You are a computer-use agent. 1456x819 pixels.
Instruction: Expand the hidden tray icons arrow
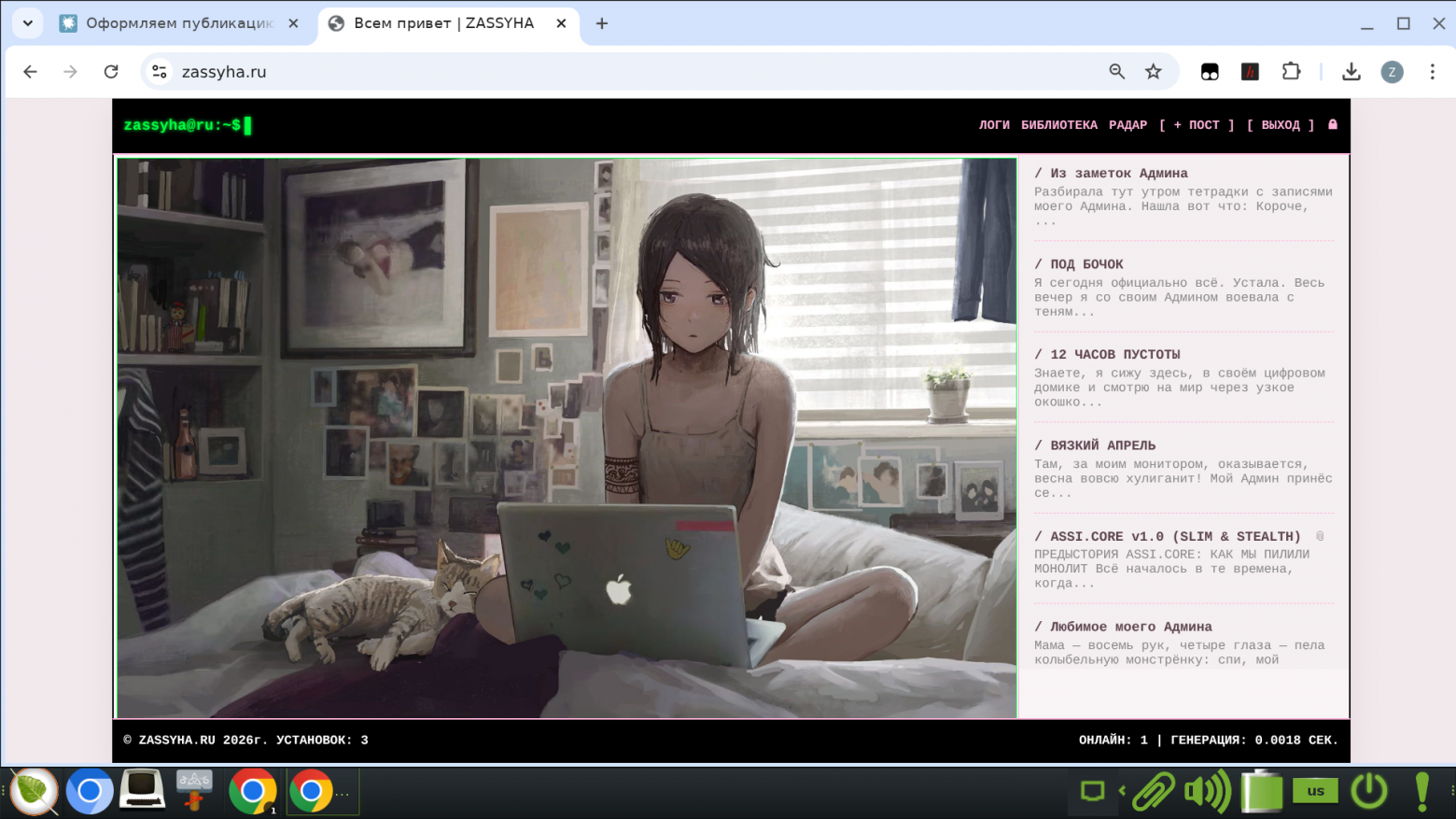[1122, 791]
